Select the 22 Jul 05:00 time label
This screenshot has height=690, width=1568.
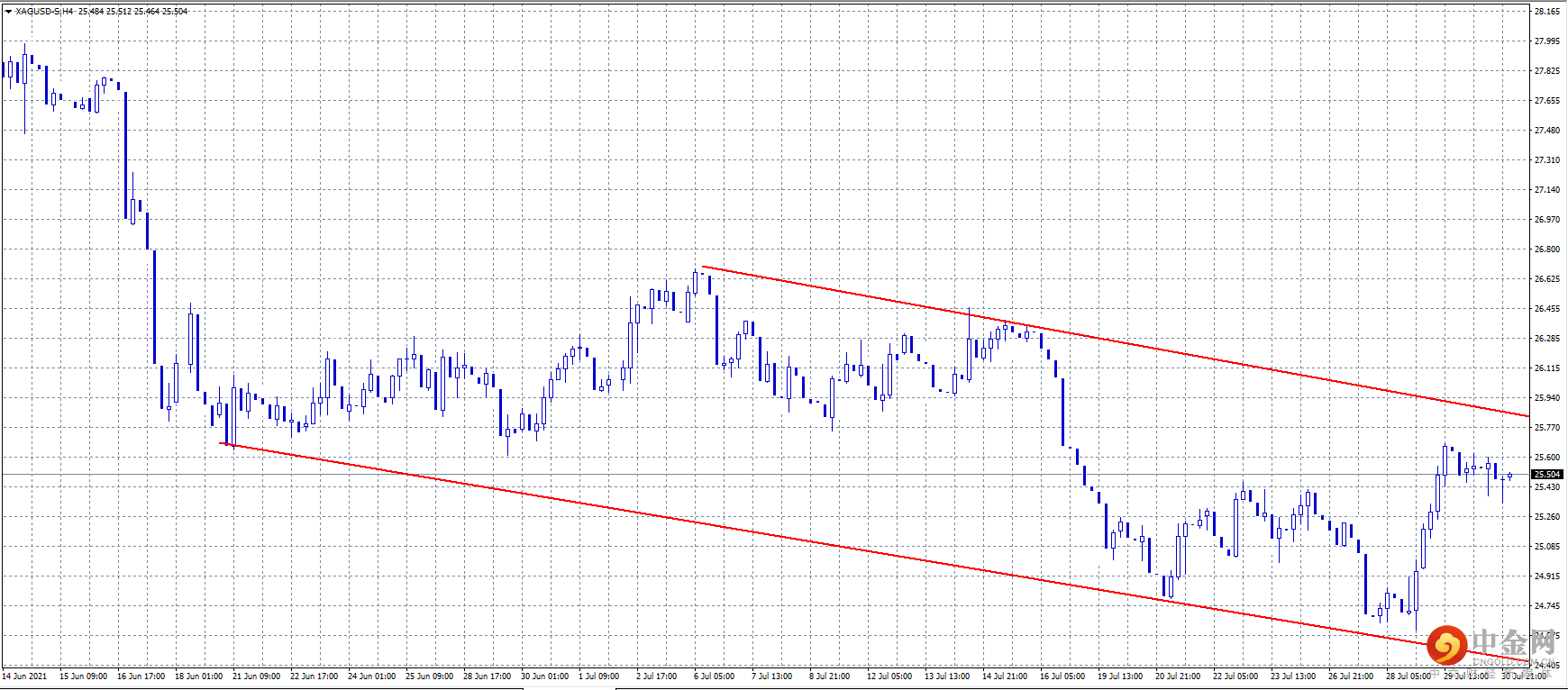click(x=1235, y=676)
